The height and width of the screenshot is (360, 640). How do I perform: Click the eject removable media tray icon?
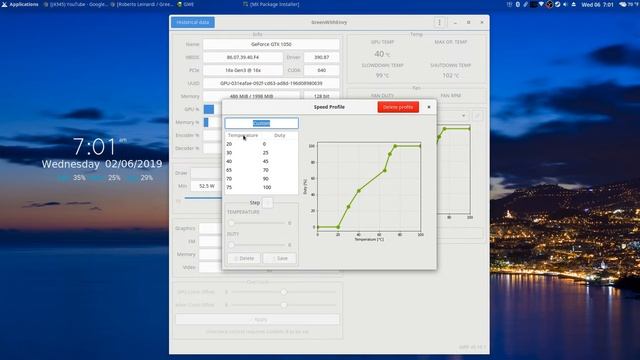(x=574, y=4)
